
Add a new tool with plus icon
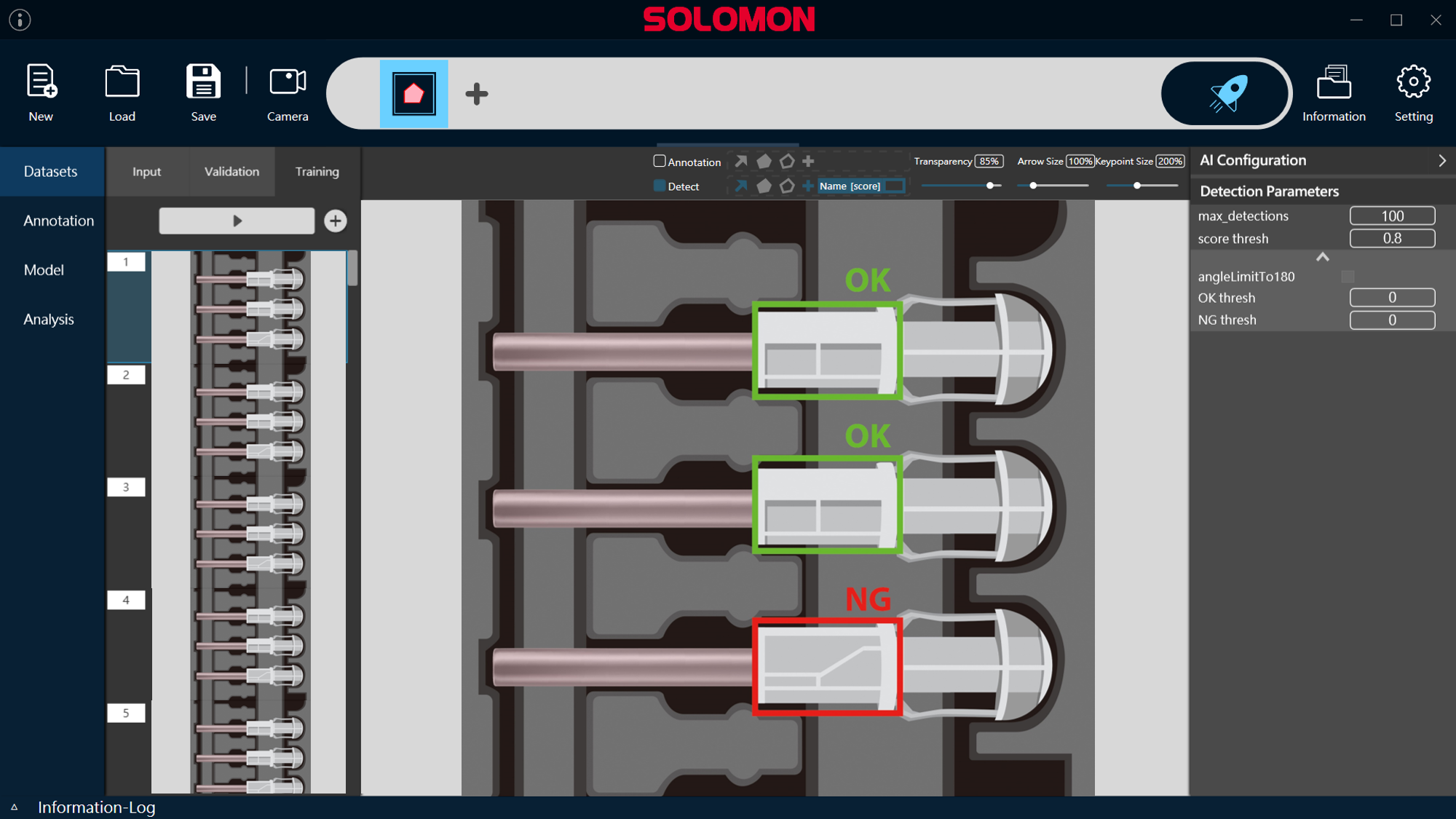(476, 93)
